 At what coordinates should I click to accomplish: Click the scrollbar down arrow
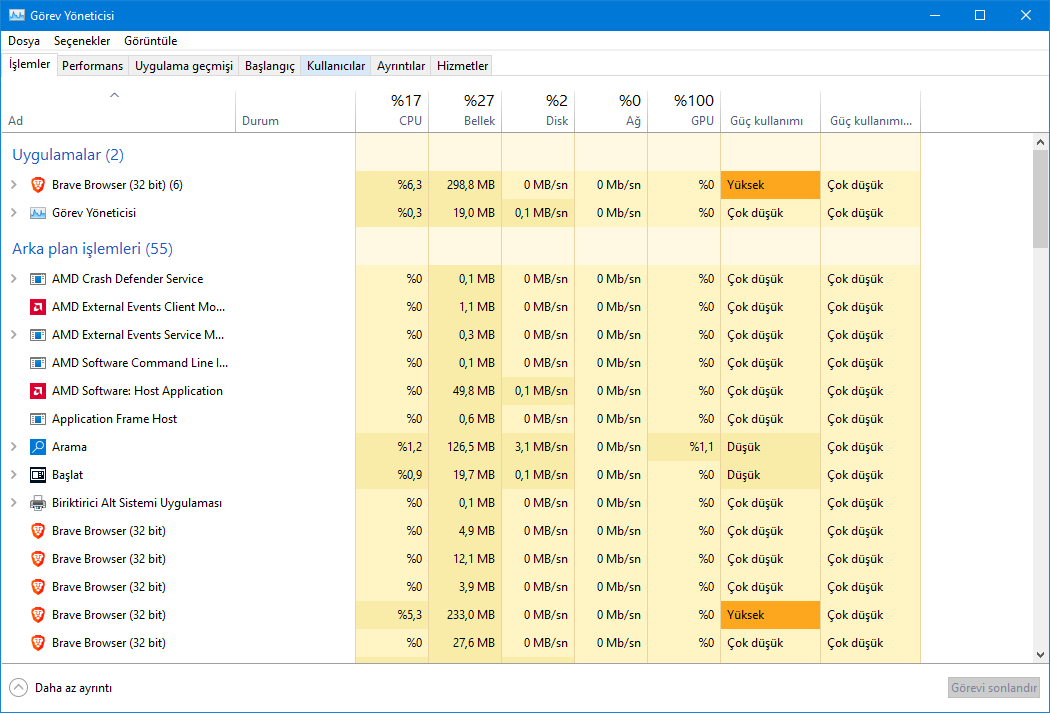[x=1040, y=655]
